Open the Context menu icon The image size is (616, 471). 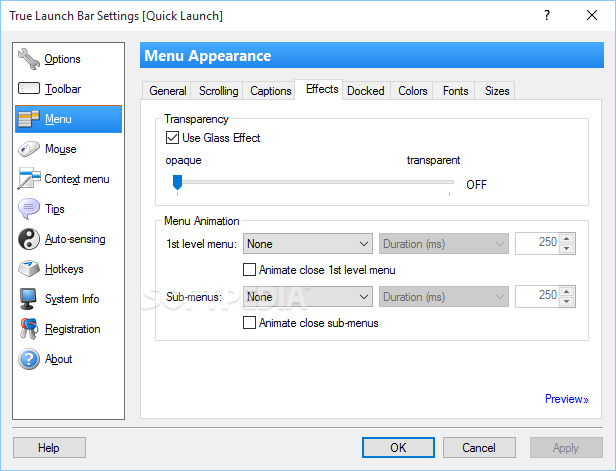point(28,179)
